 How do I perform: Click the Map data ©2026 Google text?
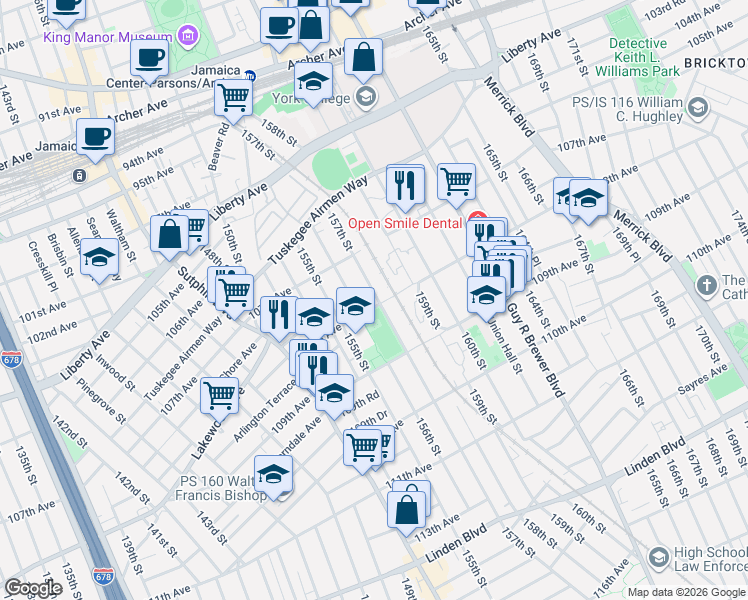coord(686,592)
